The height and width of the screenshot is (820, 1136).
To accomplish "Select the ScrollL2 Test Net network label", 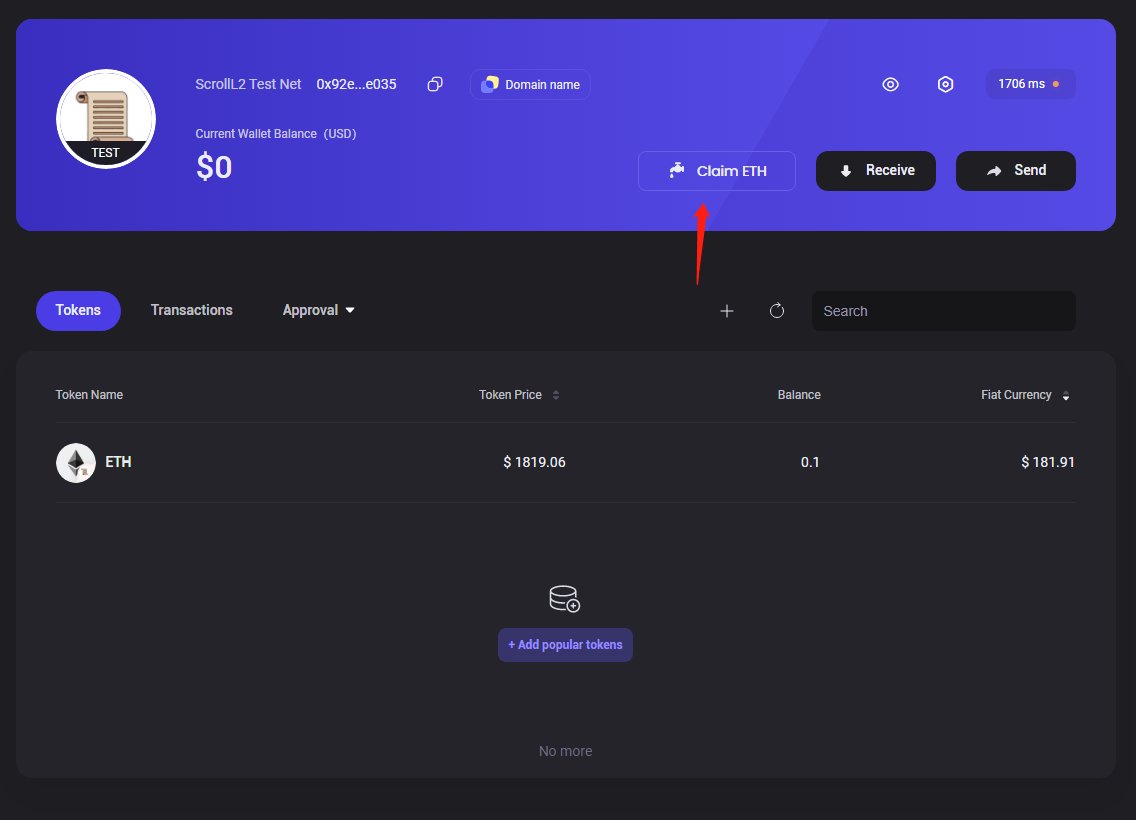I will coord(248,84).
